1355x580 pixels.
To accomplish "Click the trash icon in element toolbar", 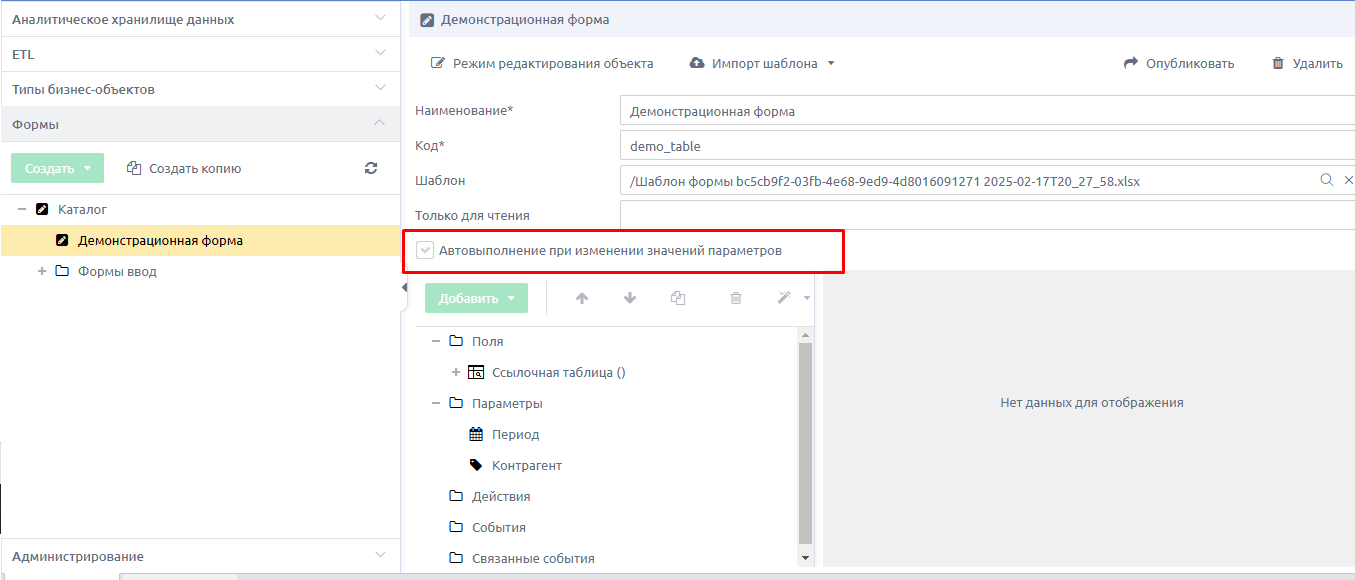I will pyautogui.click(x=736, y=298).
